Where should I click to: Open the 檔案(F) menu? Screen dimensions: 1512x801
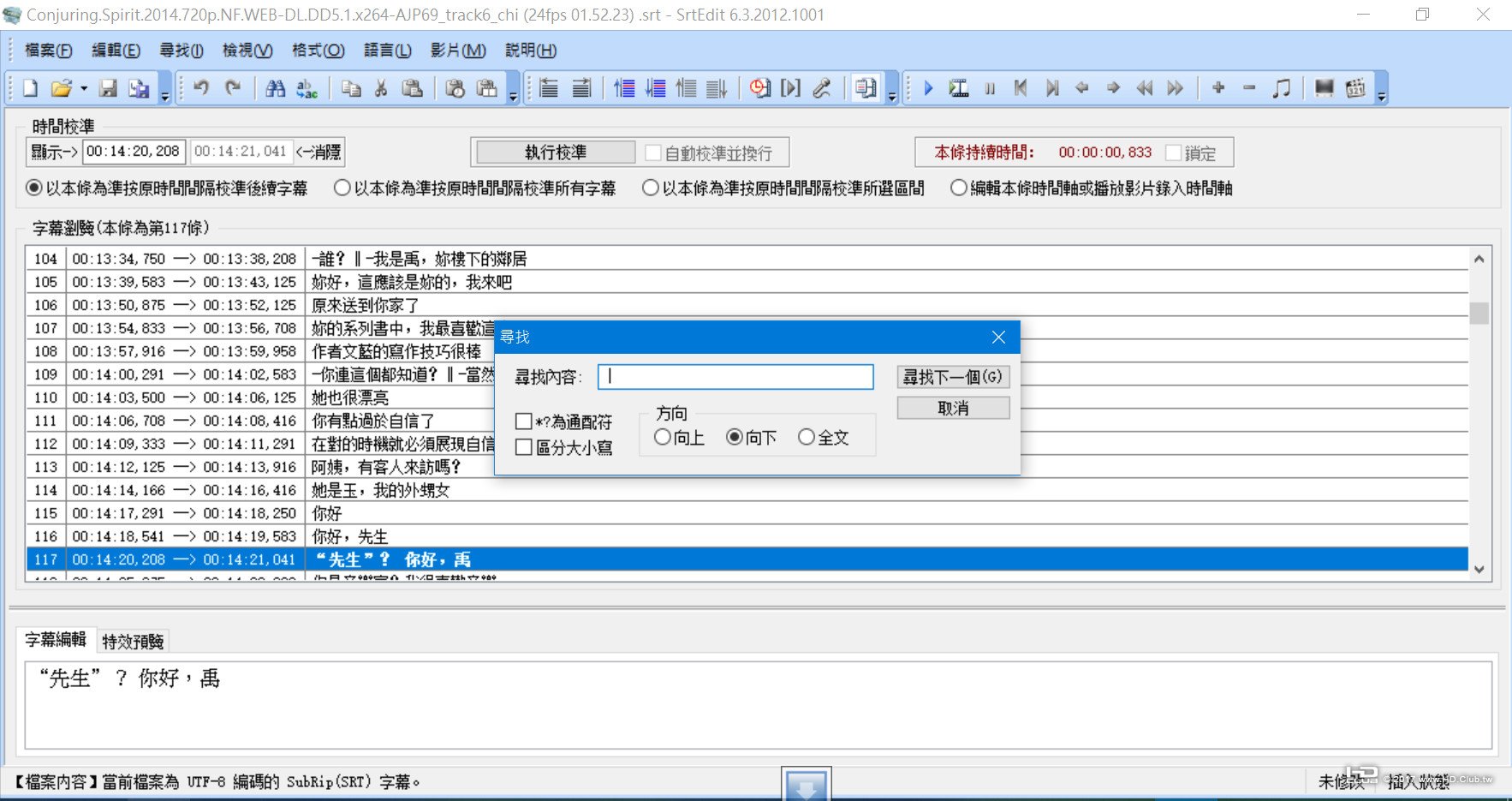[x=49, y=51]
